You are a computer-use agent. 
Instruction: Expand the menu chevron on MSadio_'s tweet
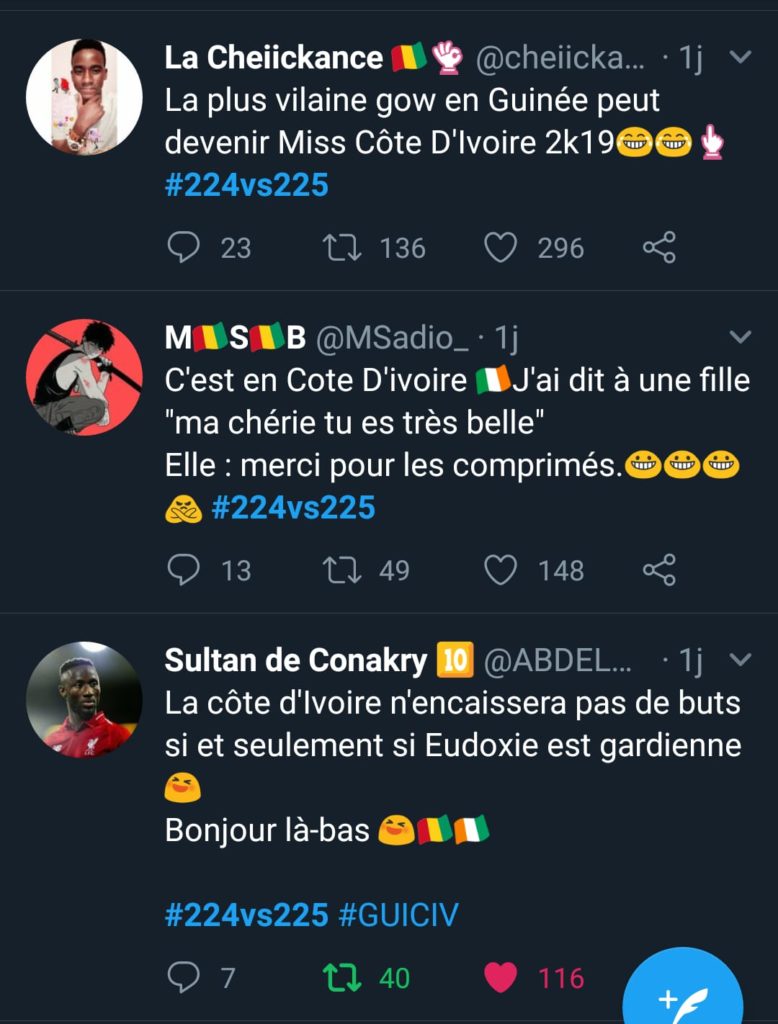point(741,336)
